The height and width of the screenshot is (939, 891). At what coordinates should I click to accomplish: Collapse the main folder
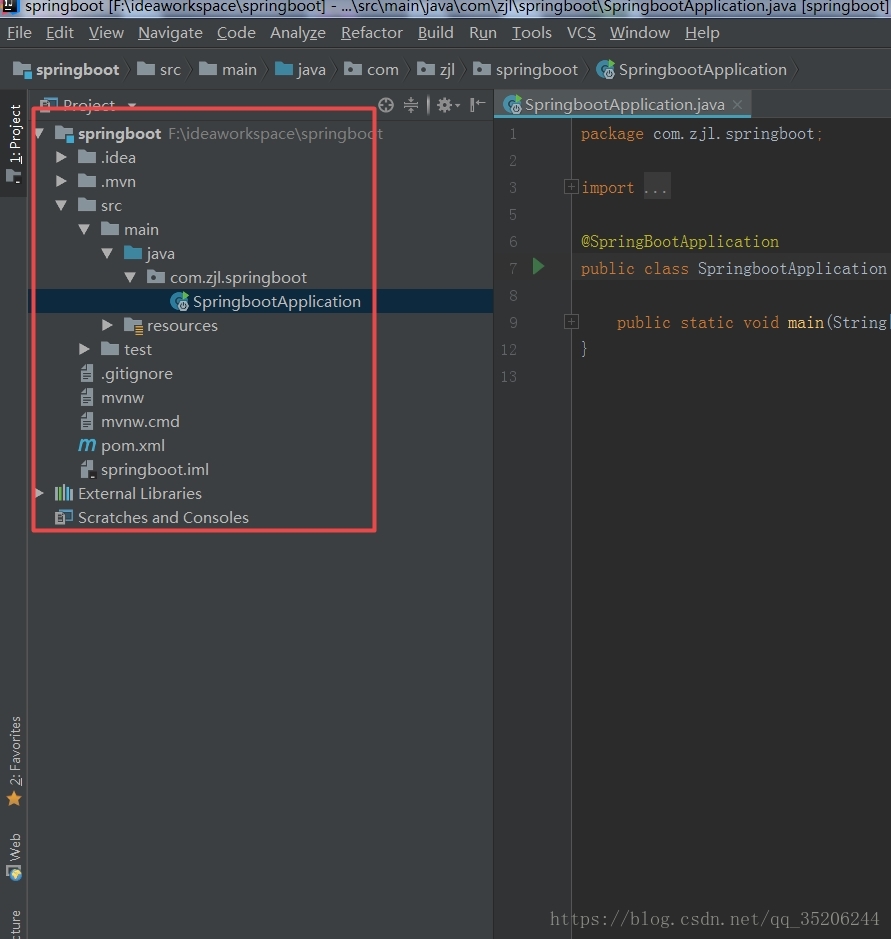84,229
